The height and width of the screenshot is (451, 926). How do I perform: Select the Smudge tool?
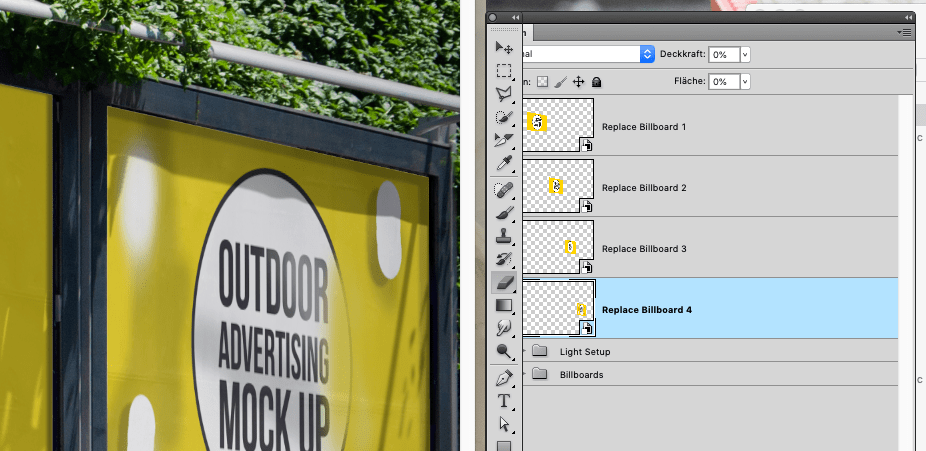point(504,328)
